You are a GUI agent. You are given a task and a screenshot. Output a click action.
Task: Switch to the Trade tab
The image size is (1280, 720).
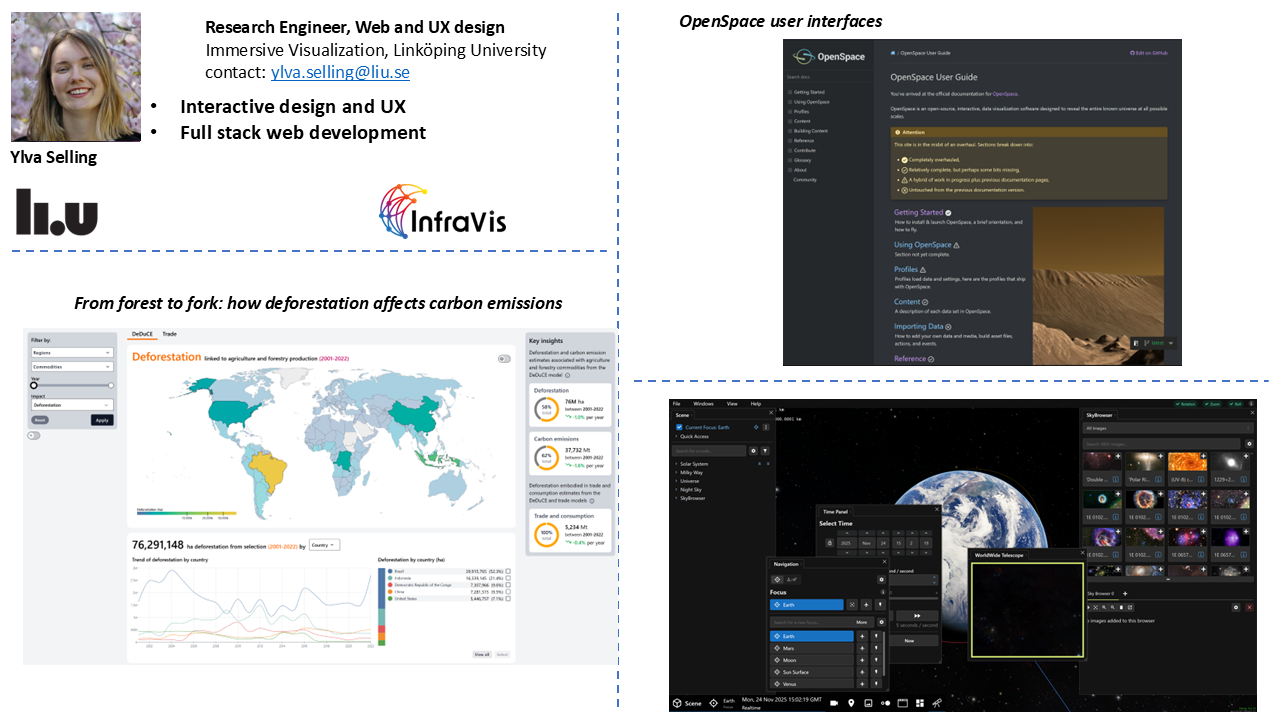pos(170,334)
